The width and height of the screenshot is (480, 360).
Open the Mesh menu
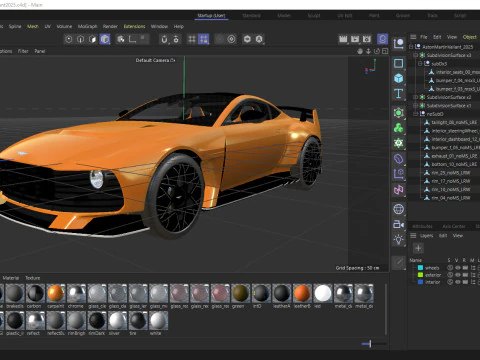33,26
